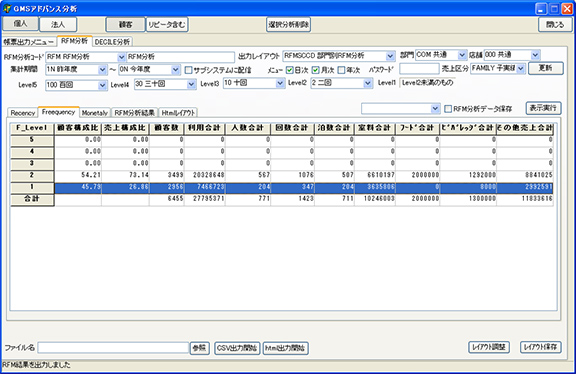This screenshot has height=374, width=576.
Task: Open the Level2 2 二回 dropdown
Action: click(x=368, y=83)
